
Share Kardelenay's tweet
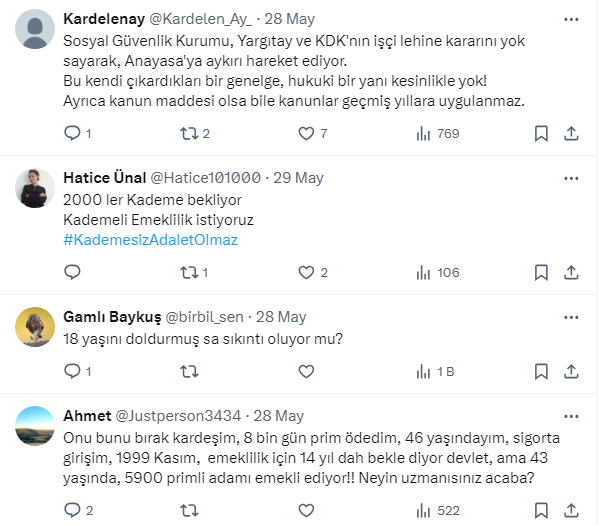point(571,133)
